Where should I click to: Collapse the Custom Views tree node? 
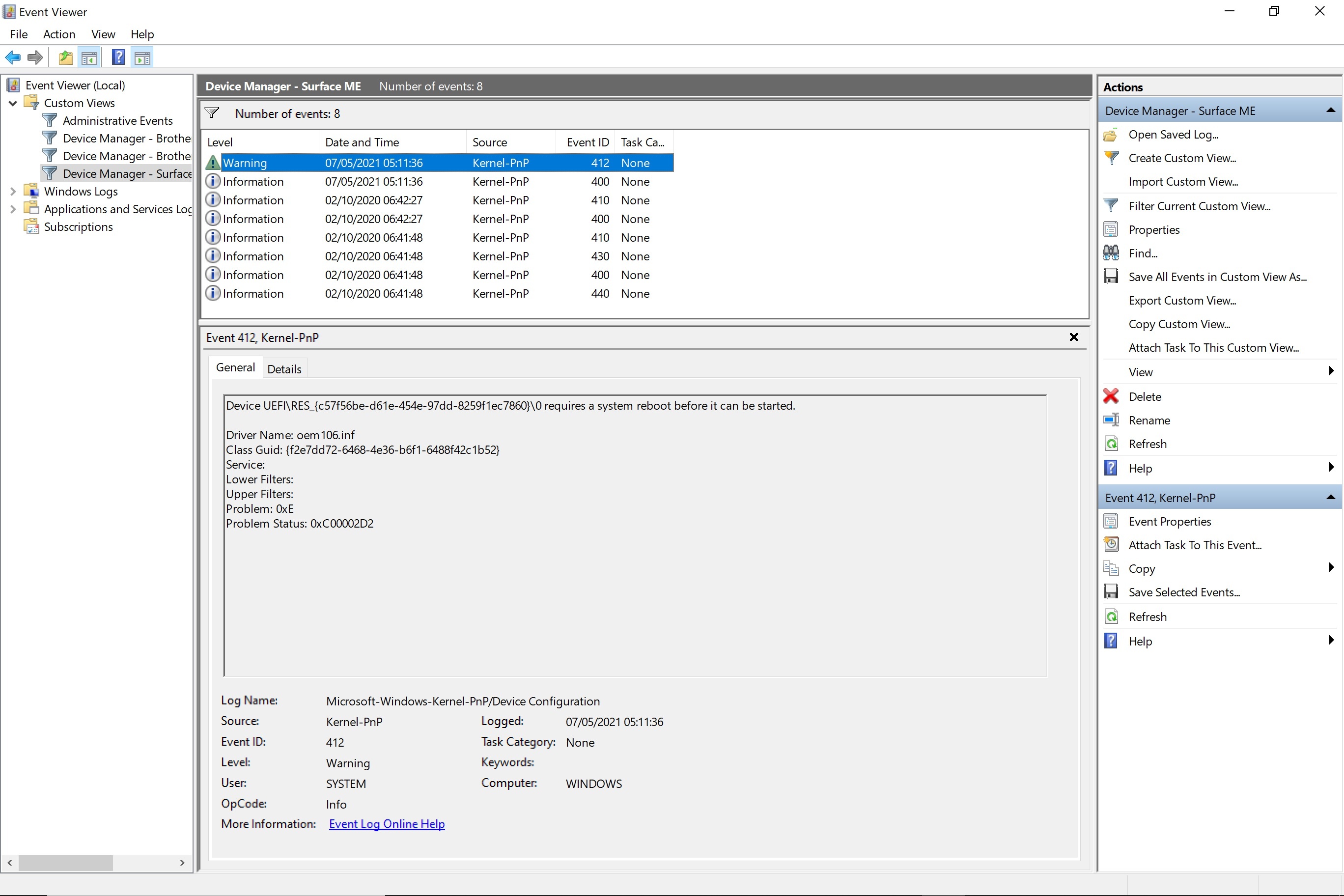pos(13,103)
